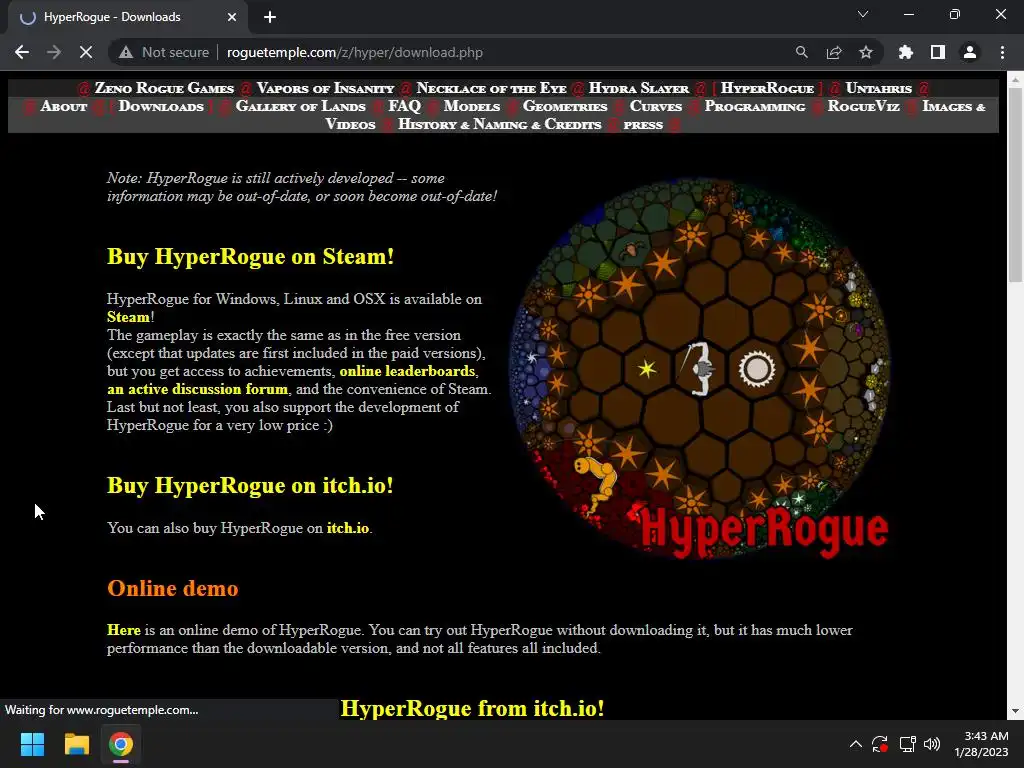Click Buy HyperRogue on Steam! heading
Image resolution: width=1024 pixels, height=768 pixels.
(x=250, y=256)
